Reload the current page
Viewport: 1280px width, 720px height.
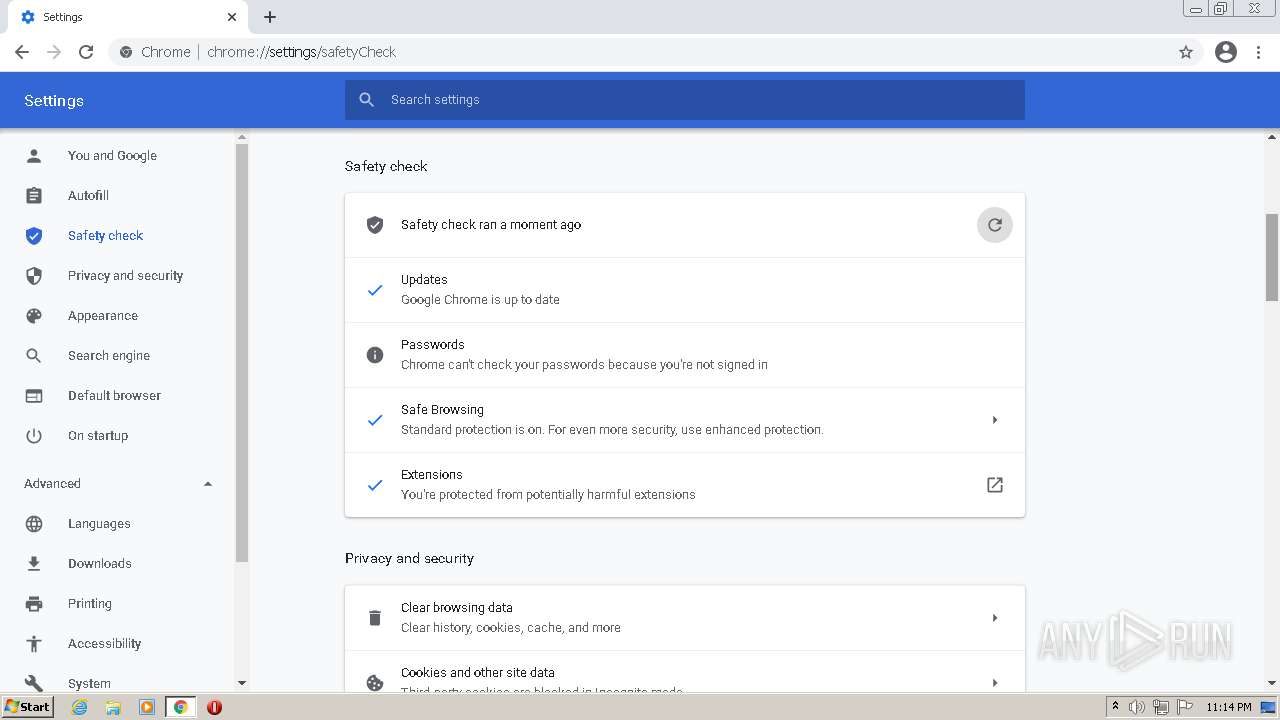[86, 52]
